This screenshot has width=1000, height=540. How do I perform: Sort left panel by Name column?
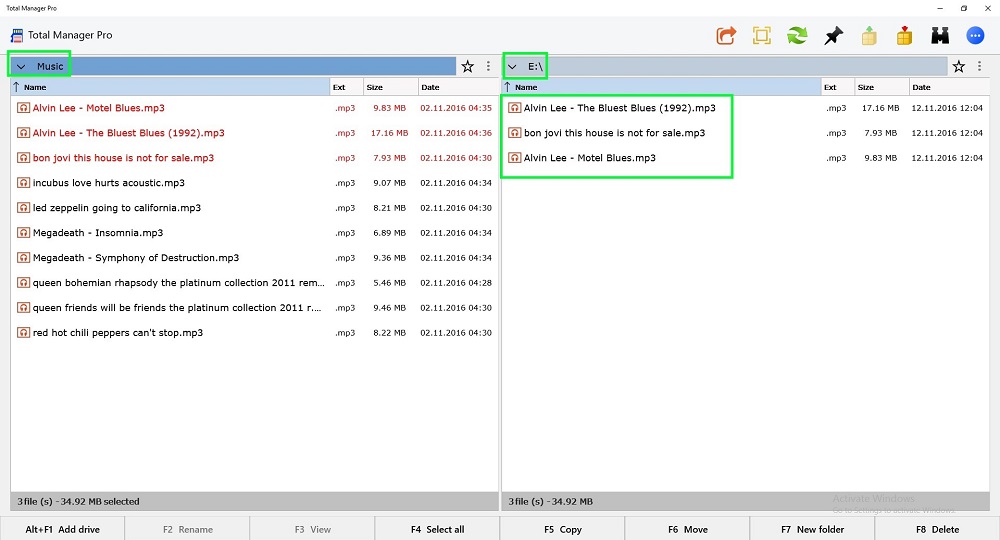(170, 87)
